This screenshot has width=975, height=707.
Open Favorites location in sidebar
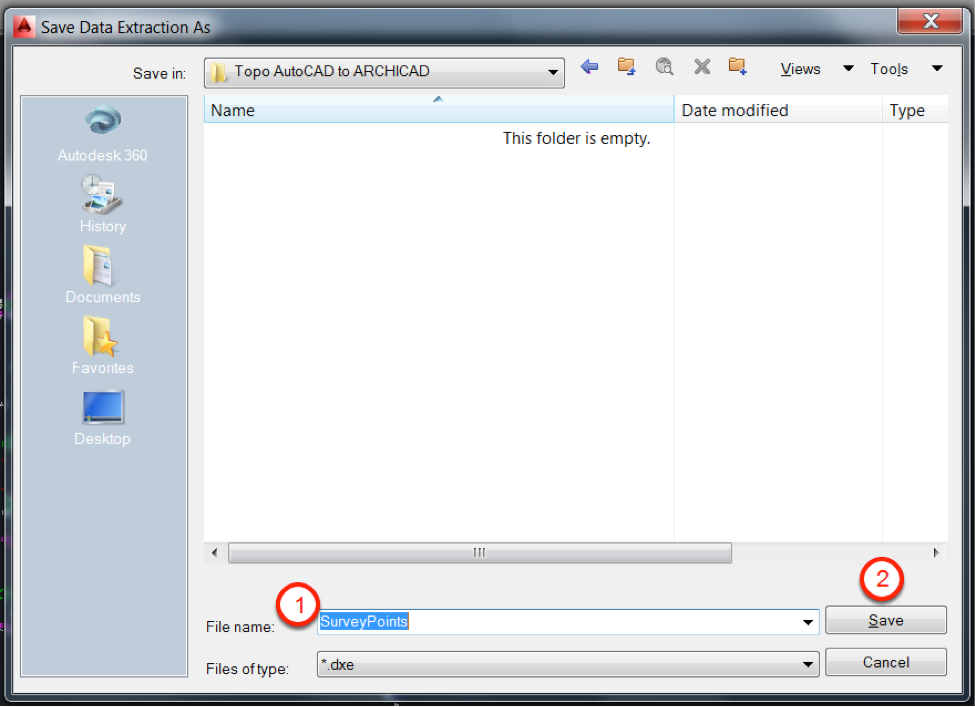pyautogui.click(x=103, y=346)
